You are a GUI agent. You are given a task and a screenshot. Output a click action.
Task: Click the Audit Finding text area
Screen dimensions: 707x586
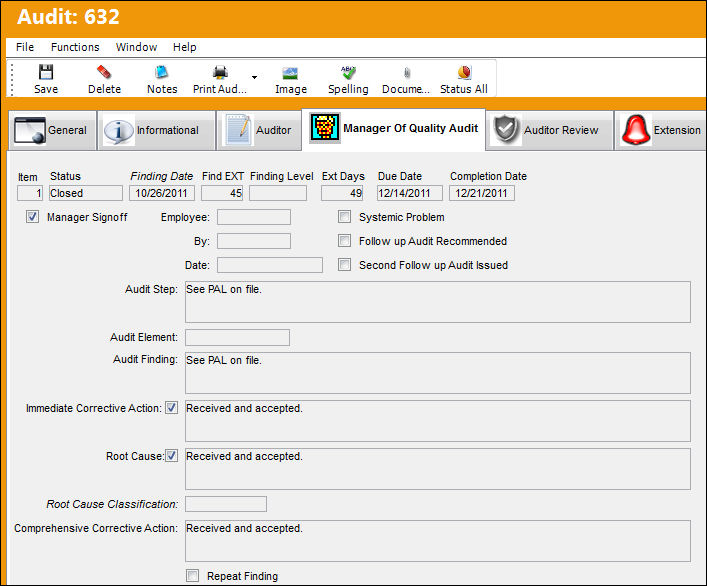coord(438,373)
